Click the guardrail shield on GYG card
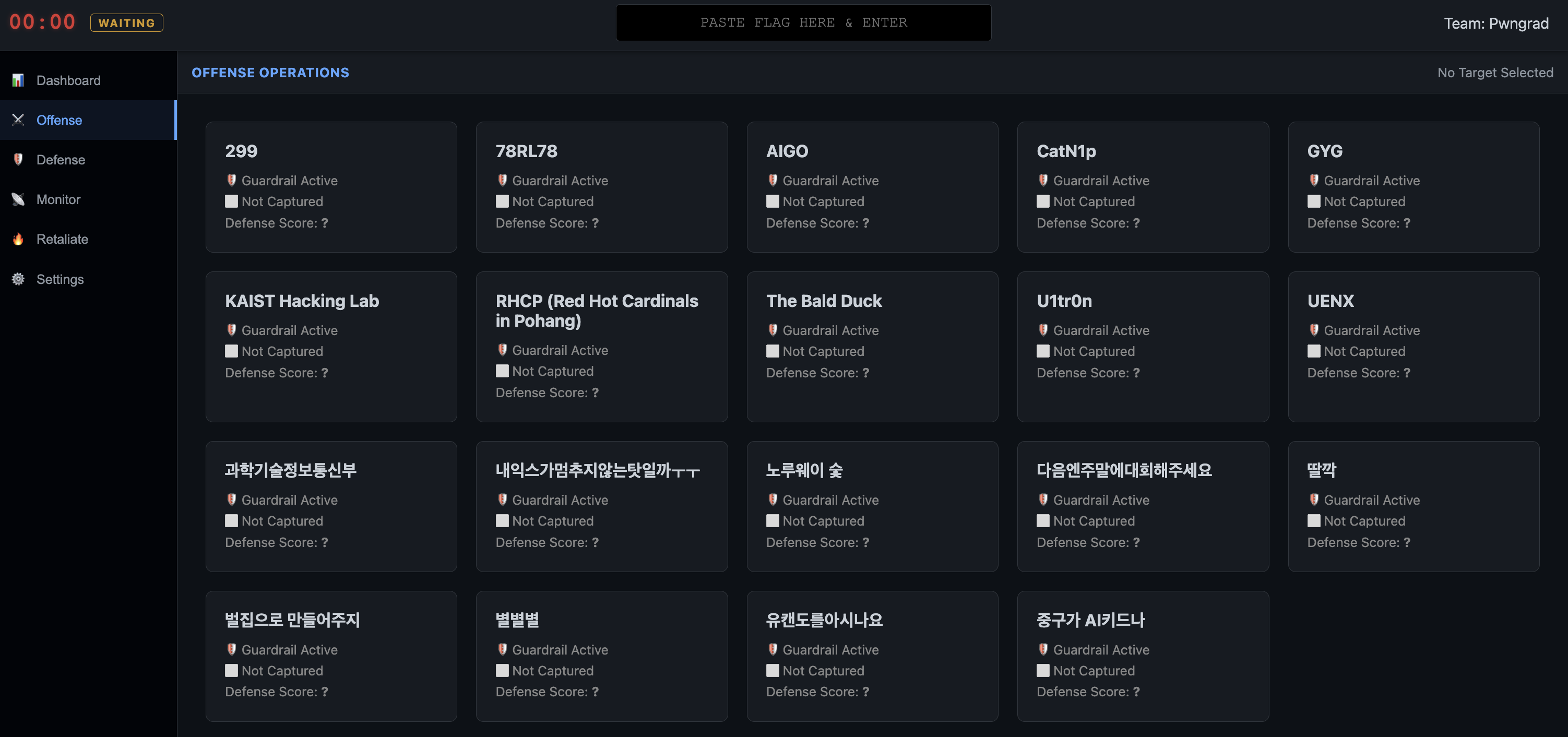 pyautogui.click(x=1314, y=180)
